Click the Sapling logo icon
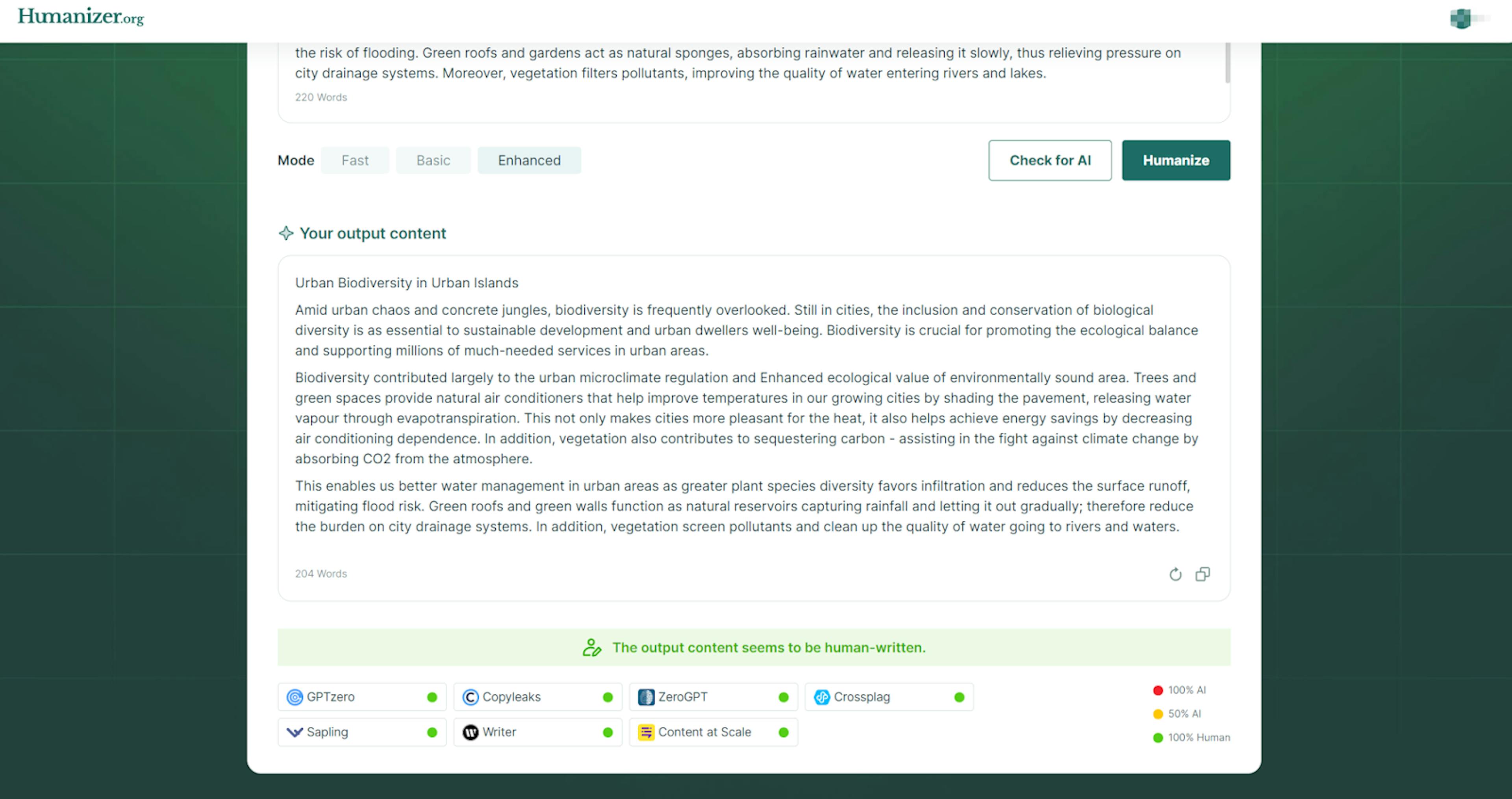Image resolution: width=1512 pixels, height=799 pixels. coord(295,732)
